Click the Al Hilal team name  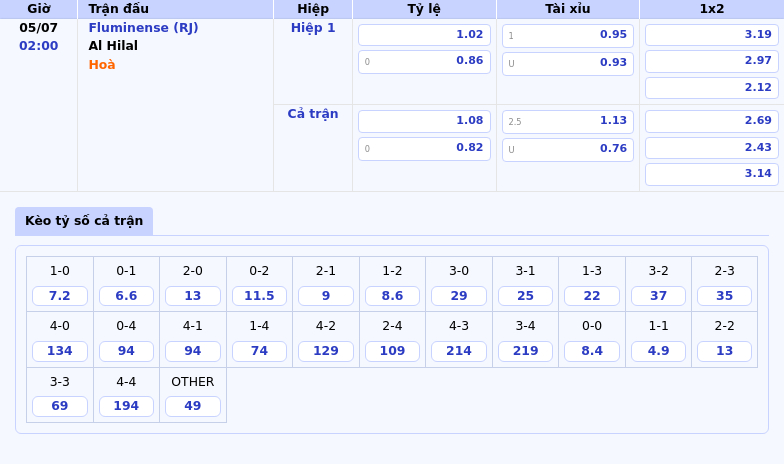coord(113,46)
